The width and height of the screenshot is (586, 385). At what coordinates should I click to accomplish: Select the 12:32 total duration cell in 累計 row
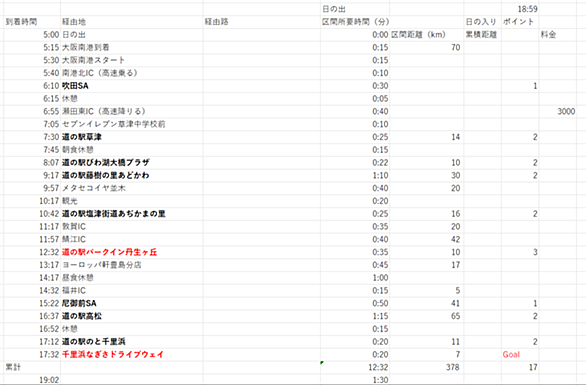[x=355, y=367]
